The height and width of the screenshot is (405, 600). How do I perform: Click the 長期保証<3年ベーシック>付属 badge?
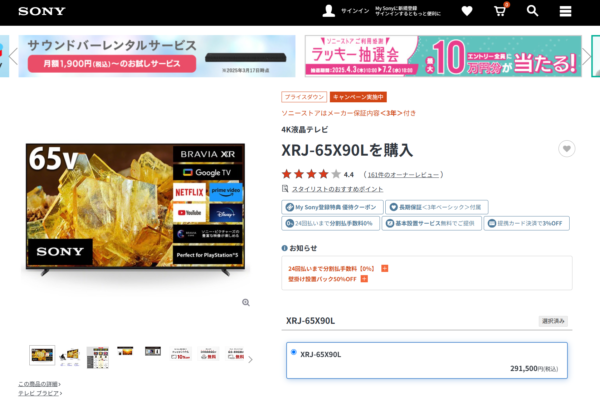pyautogui.click(x=437, y=207)
